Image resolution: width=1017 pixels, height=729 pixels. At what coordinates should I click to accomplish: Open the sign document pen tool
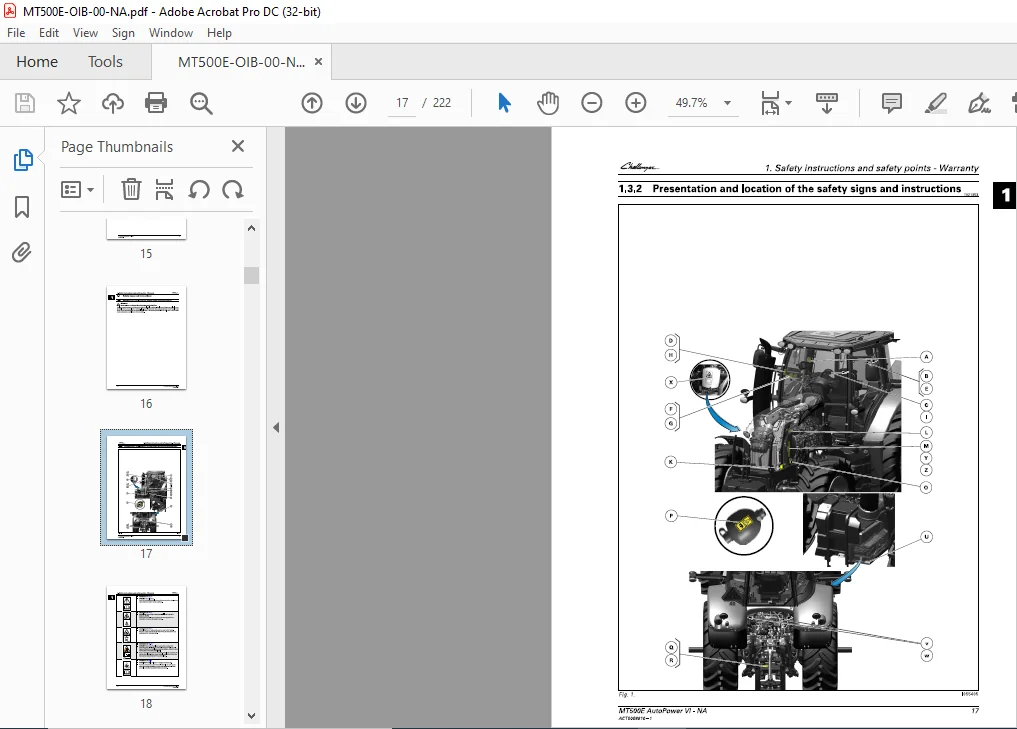click(979, 103)
